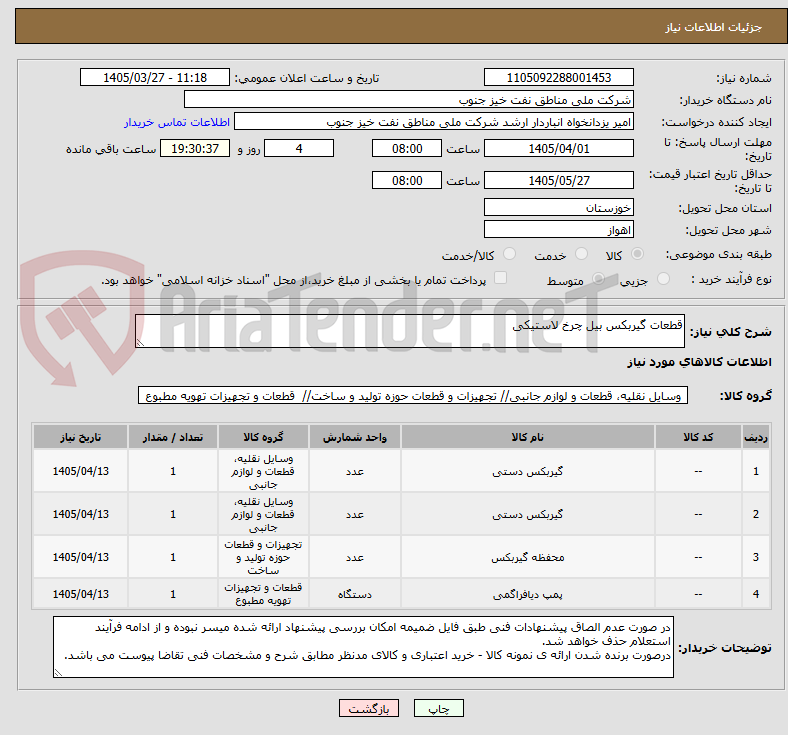Select the کالا radio button
Screen dimensions: 788x735
click(637, 254)
